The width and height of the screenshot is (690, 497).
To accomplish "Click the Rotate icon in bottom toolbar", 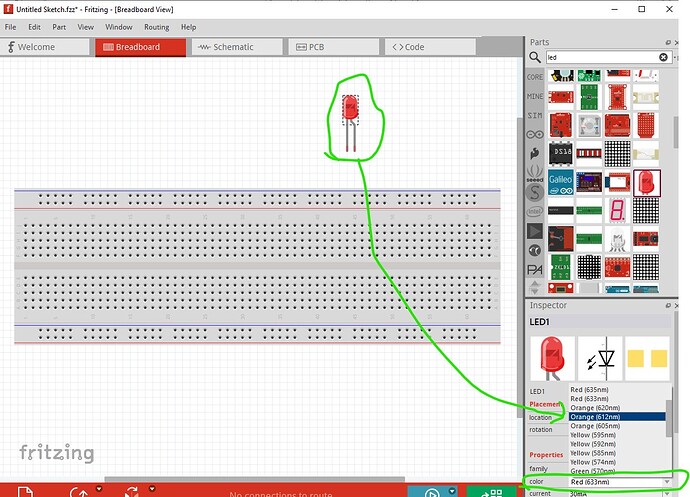I will click(79, 492).
